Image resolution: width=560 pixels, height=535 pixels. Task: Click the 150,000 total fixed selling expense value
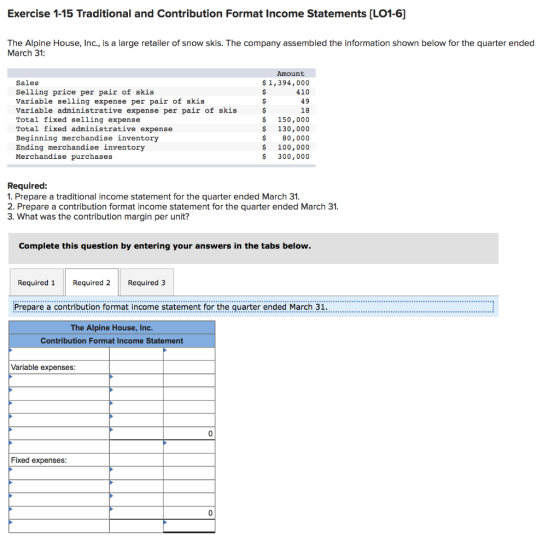tap(294, 120)
